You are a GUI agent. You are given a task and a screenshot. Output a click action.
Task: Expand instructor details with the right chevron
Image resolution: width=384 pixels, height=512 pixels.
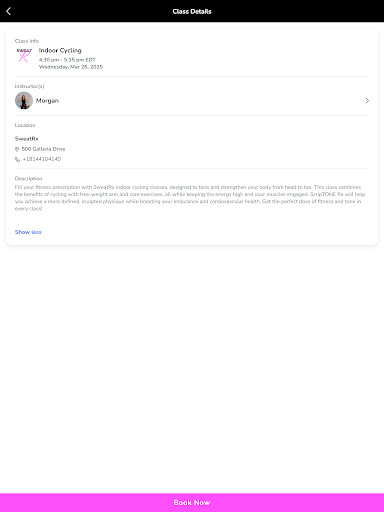(367, 100)
